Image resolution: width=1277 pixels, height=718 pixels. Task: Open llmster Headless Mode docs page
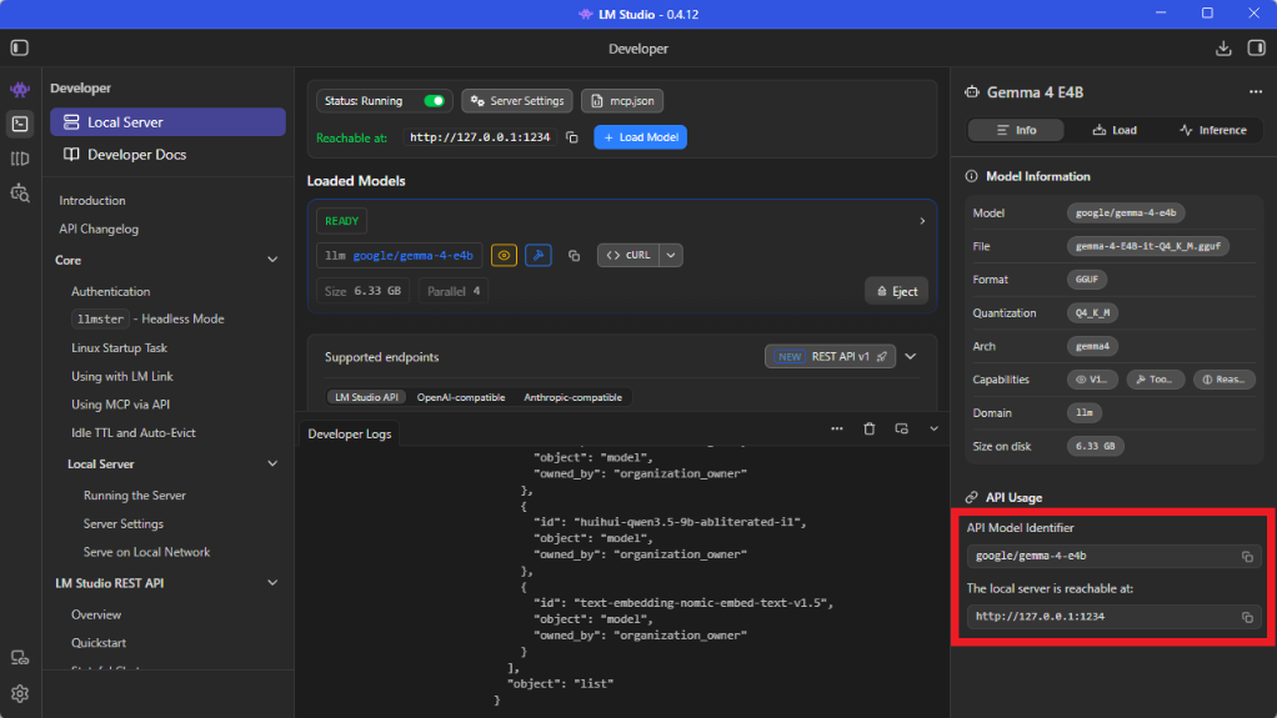(x=148, y=319)
